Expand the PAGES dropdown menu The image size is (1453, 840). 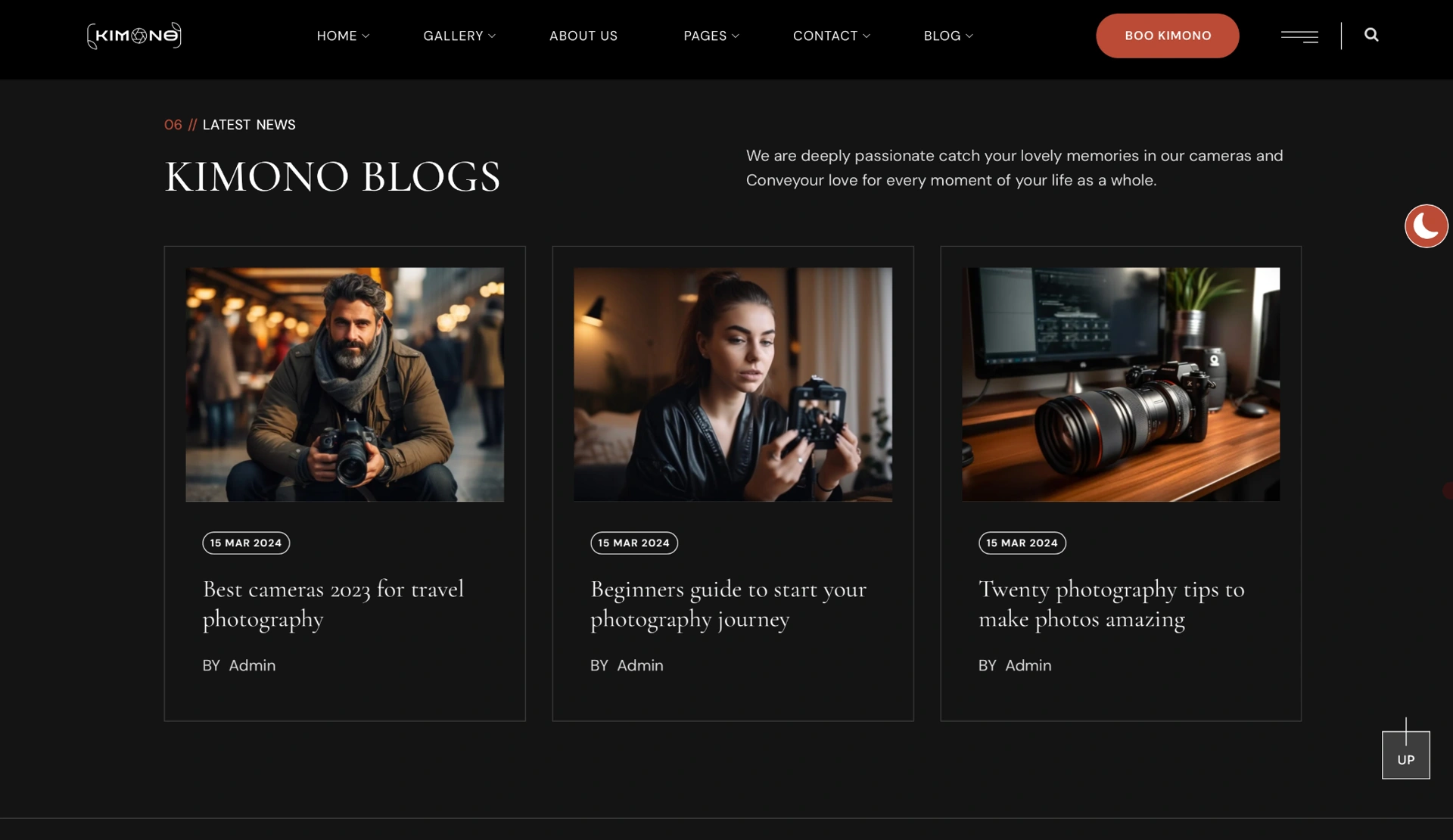[711, 36]
